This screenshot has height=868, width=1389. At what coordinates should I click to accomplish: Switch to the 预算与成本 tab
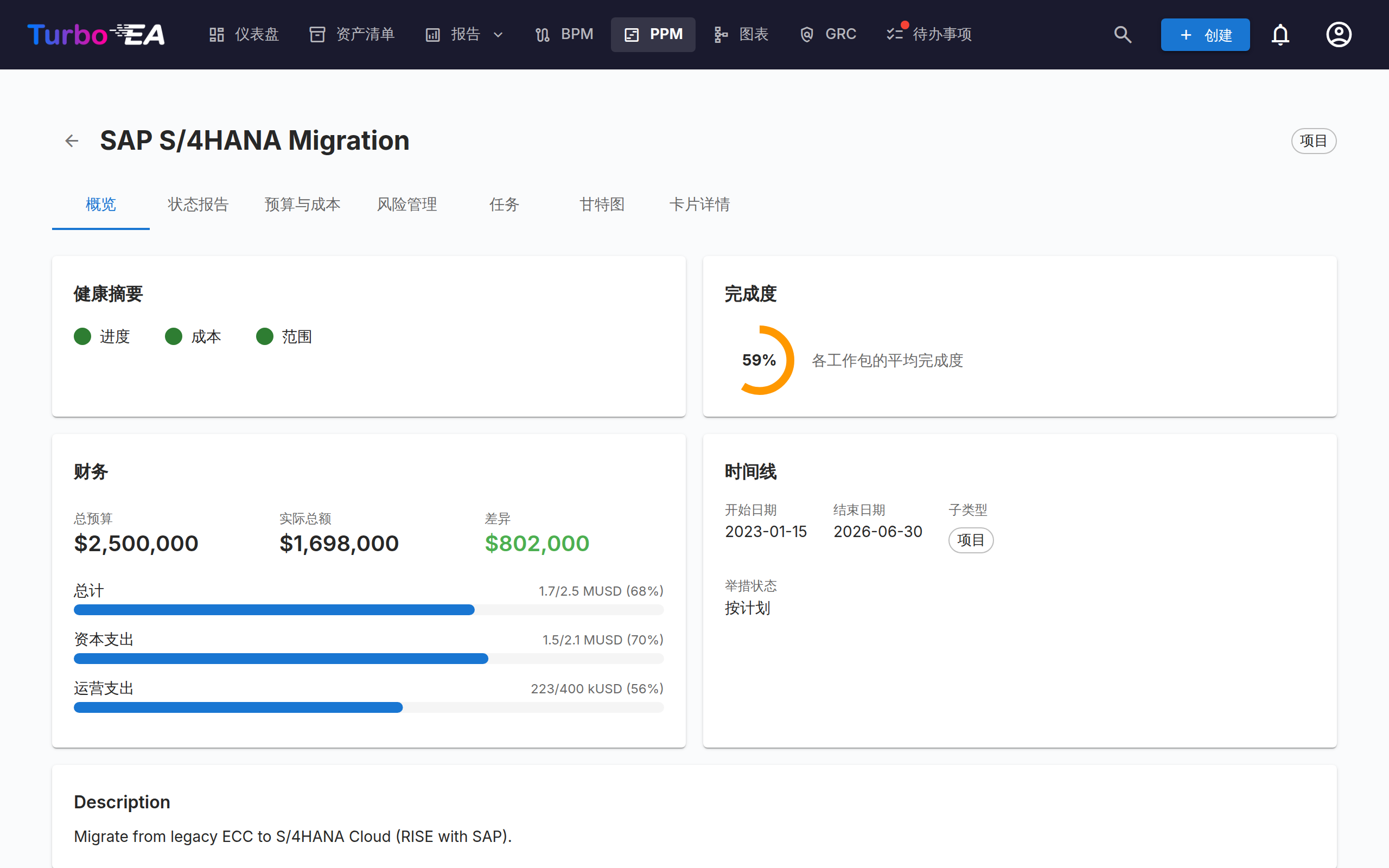302,205
